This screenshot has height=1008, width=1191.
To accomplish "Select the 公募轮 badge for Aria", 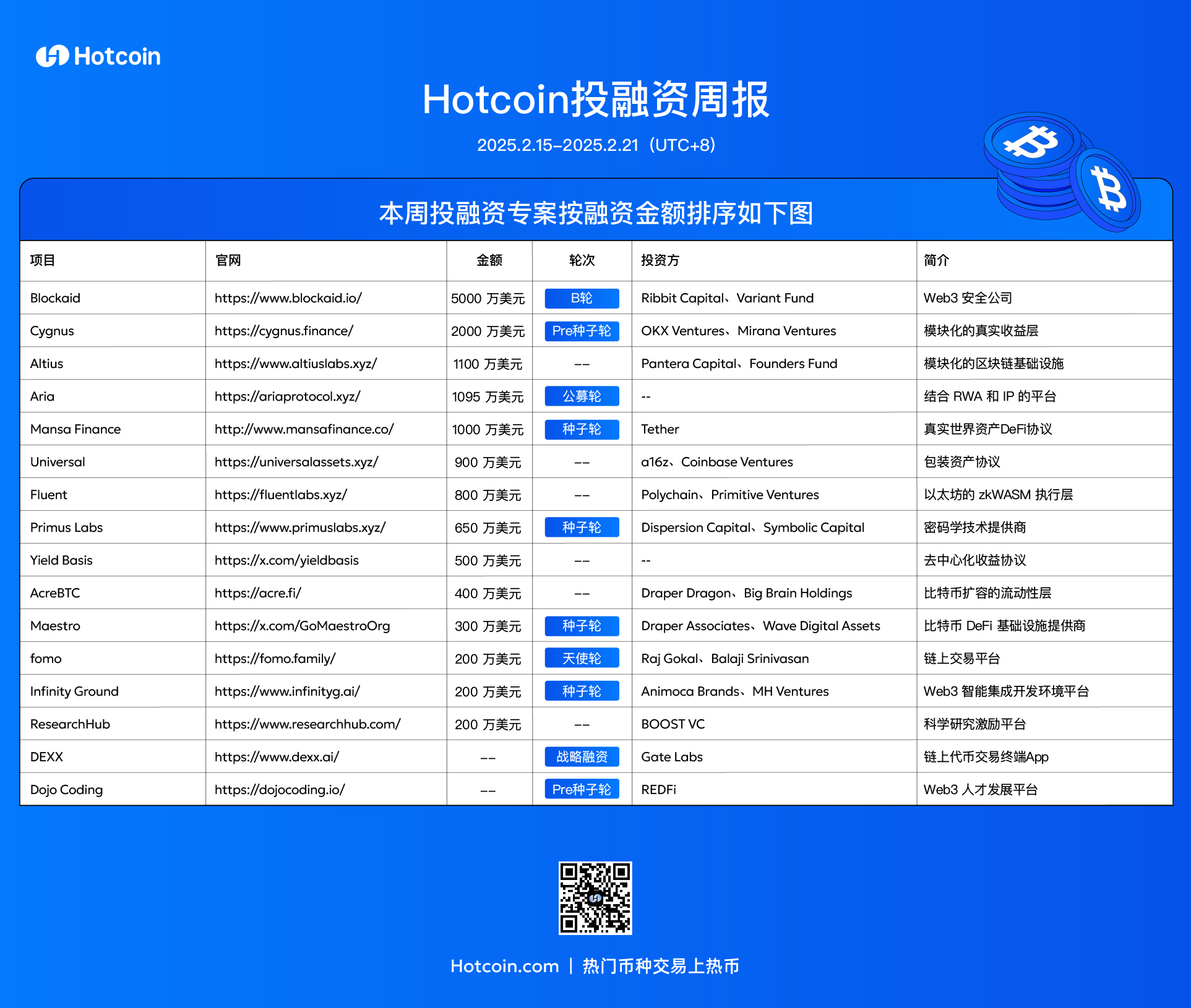I will tap(582, 396).
